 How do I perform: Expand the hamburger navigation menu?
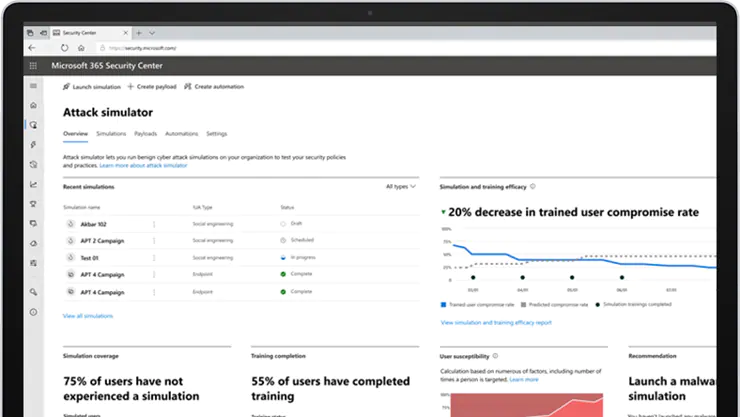33,87
